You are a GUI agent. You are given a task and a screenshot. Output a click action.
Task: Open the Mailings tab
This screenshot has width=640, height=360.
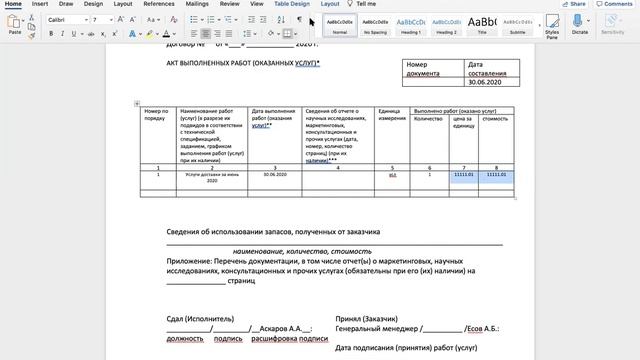[197, 4]
